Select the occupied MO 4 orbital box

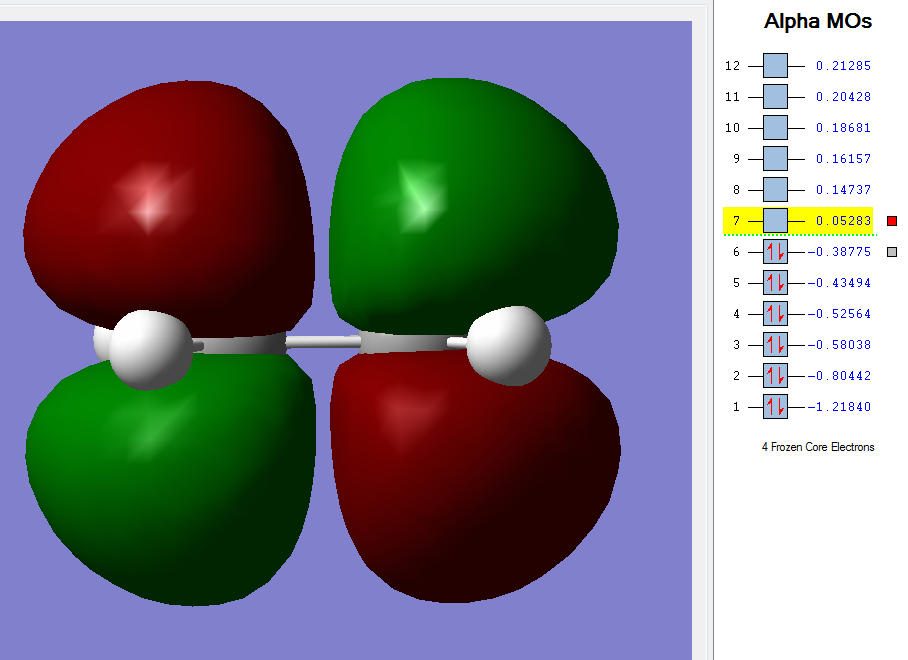[x=775, y=314]
